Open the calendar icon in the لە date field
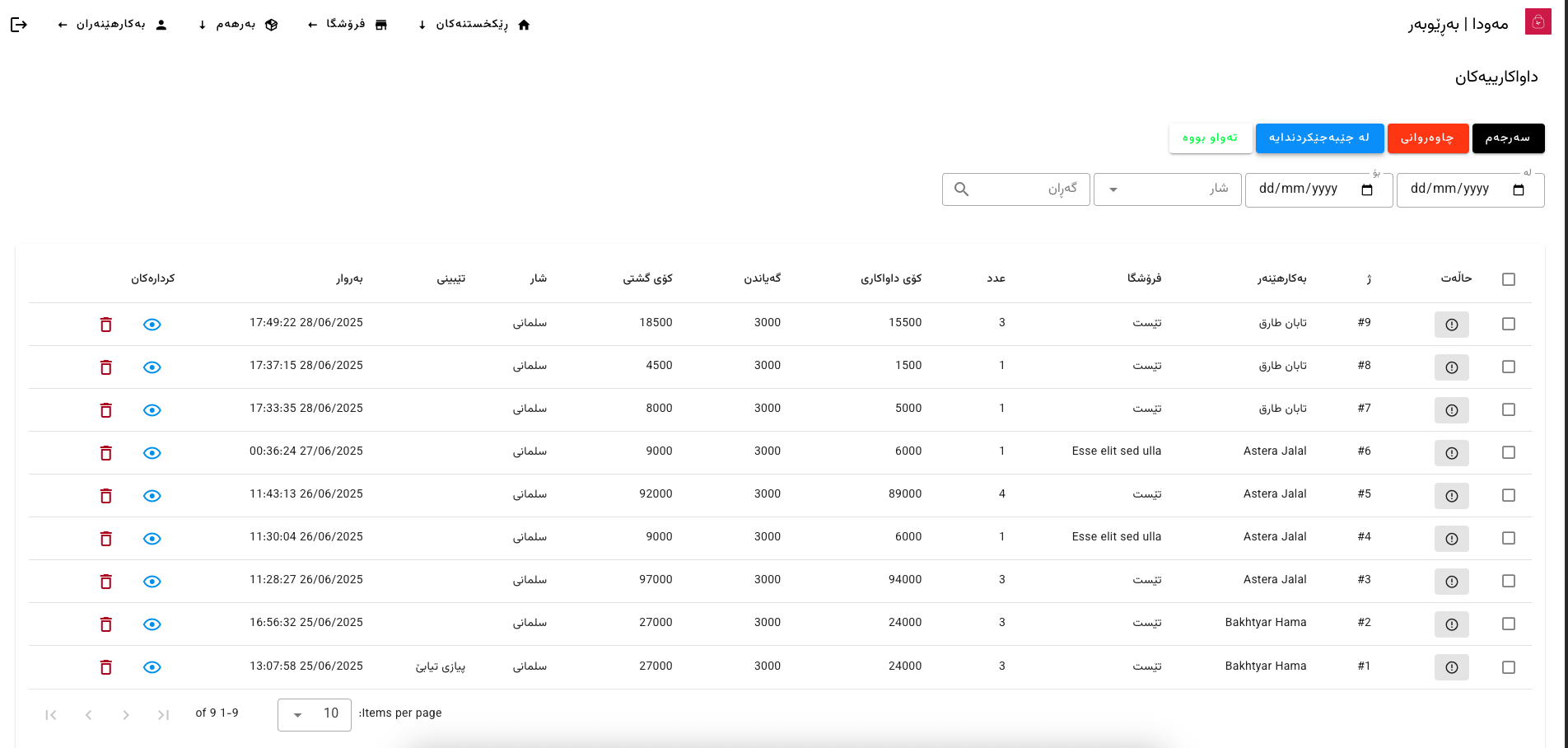 coord(1519,189)
